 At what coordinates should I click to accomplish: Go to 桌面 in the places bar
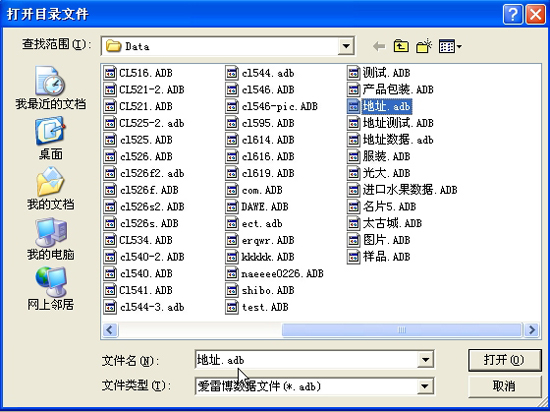[50, 139]
